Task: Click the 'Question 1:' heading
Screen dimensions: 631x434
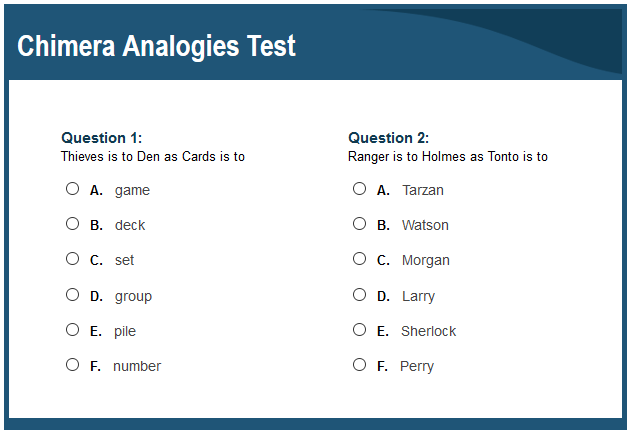Action: point(101,138)
